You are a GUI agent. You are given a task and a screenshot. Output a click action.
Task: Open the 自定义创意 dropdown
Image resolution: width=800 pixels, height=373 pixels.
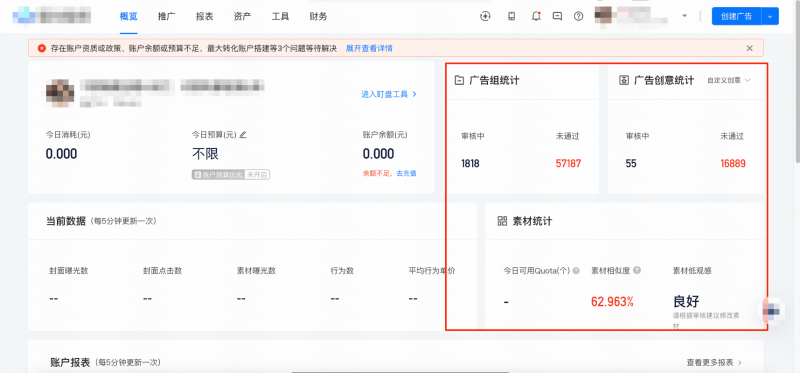(729, 80)
